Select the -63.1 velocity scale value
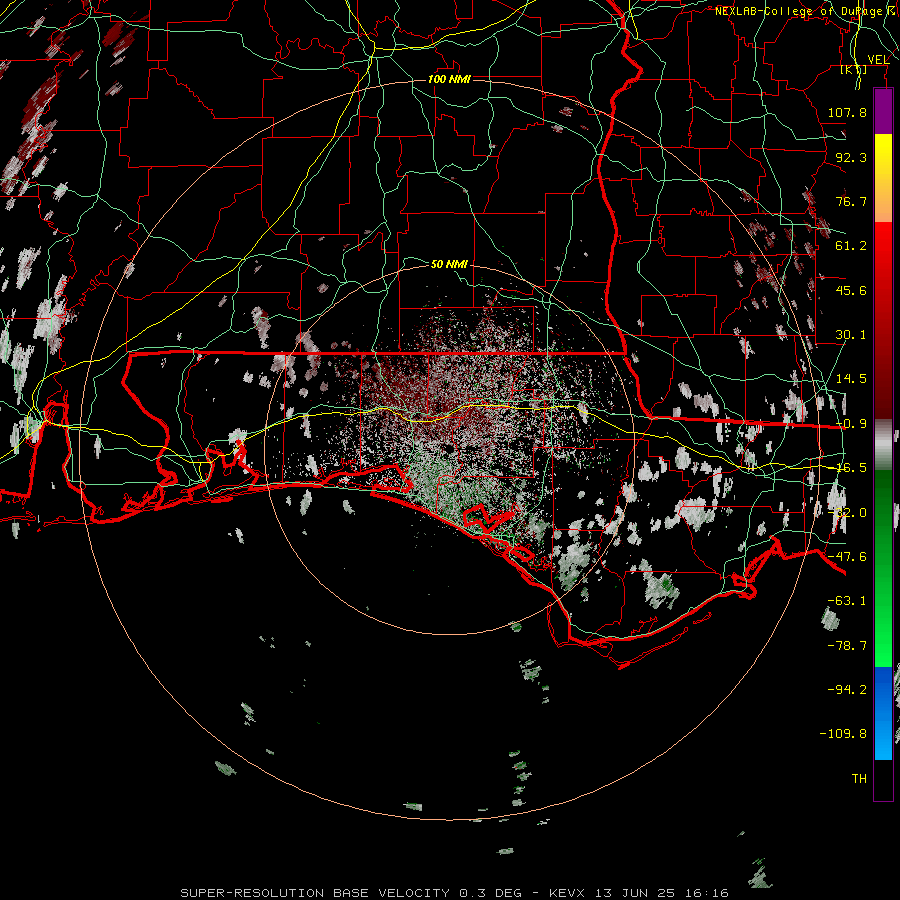This screenshot has width=900, height=900. point(847,601)
